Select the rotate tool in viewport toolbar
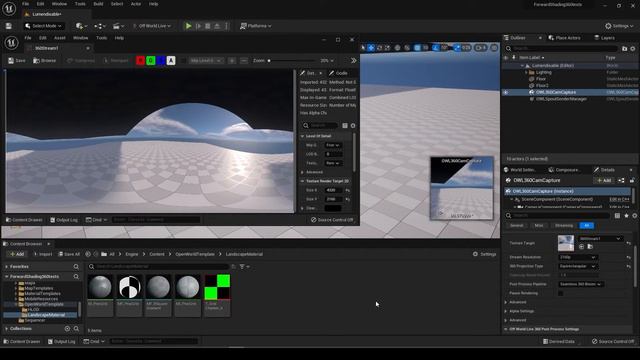This screenshot has width=640, height=360. tap(380, 48)
